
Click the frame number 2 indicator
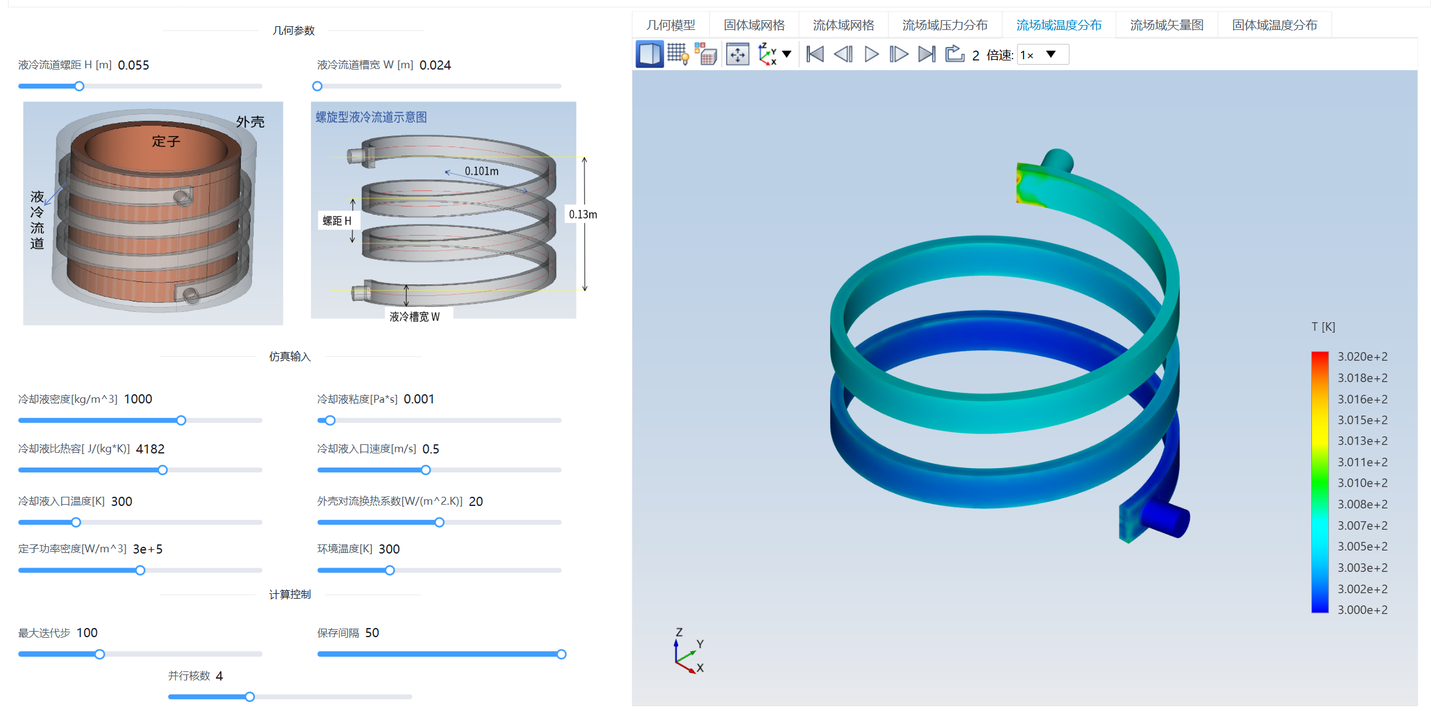click(x=976, y=55)
